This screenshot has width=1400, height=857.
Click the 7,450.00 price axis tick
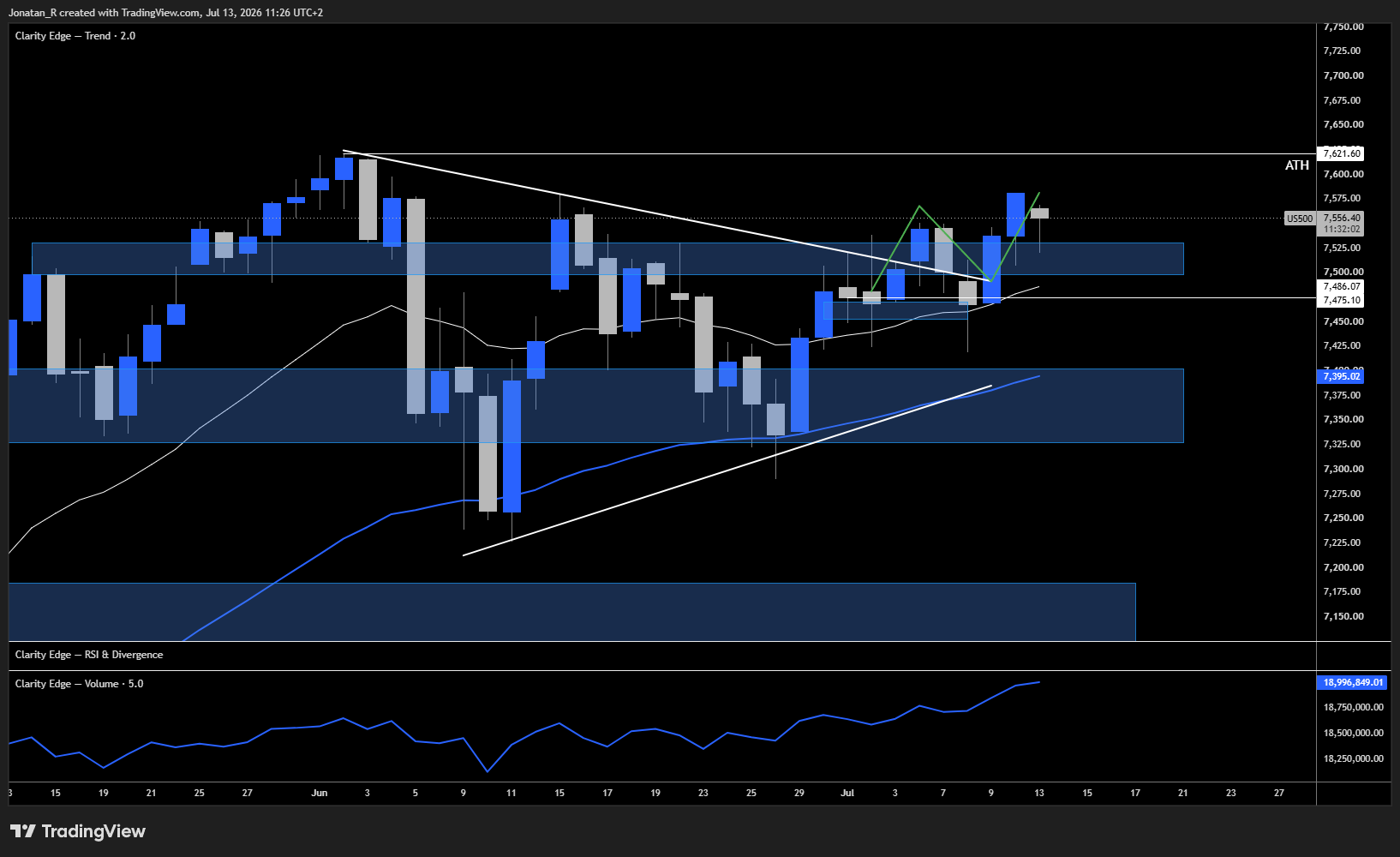click(x=1343, y=321)
